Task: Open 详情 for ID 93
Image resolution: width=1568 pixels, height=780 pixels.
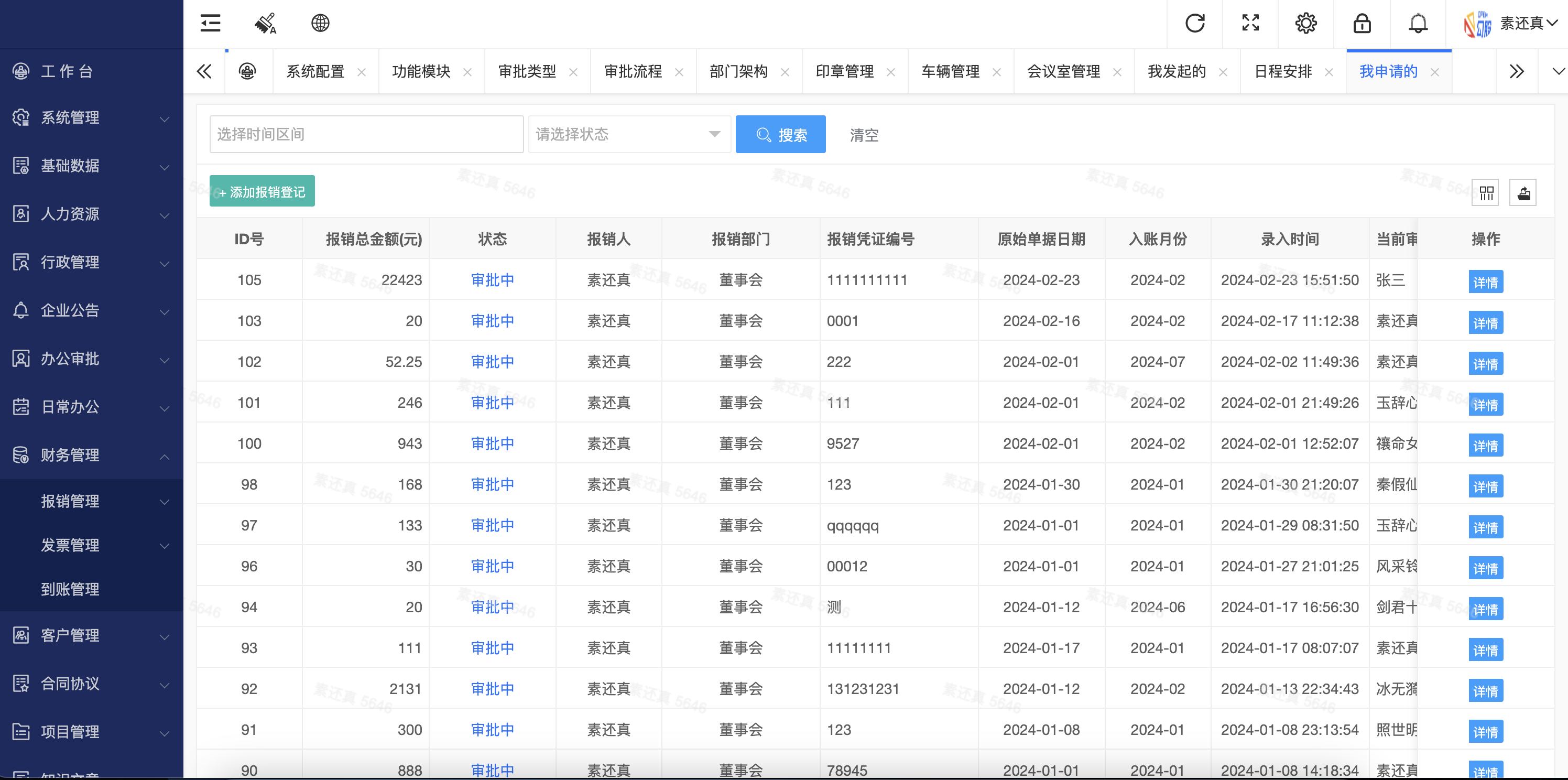Action: pyautogui.click(x=1485, y=649)
